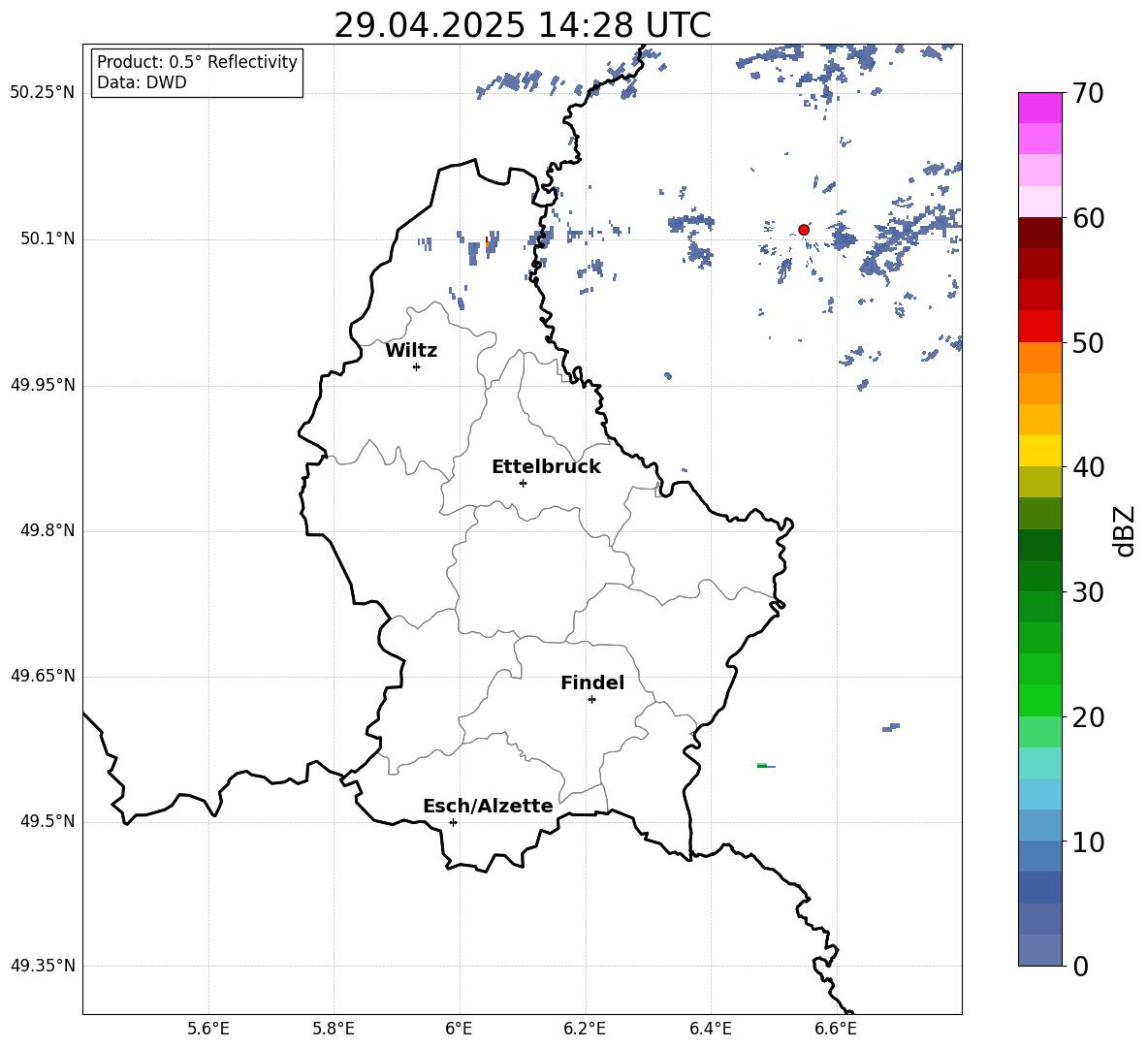Click the 49.8°N latitude label

pyautogui.click(x=48, y=530)
